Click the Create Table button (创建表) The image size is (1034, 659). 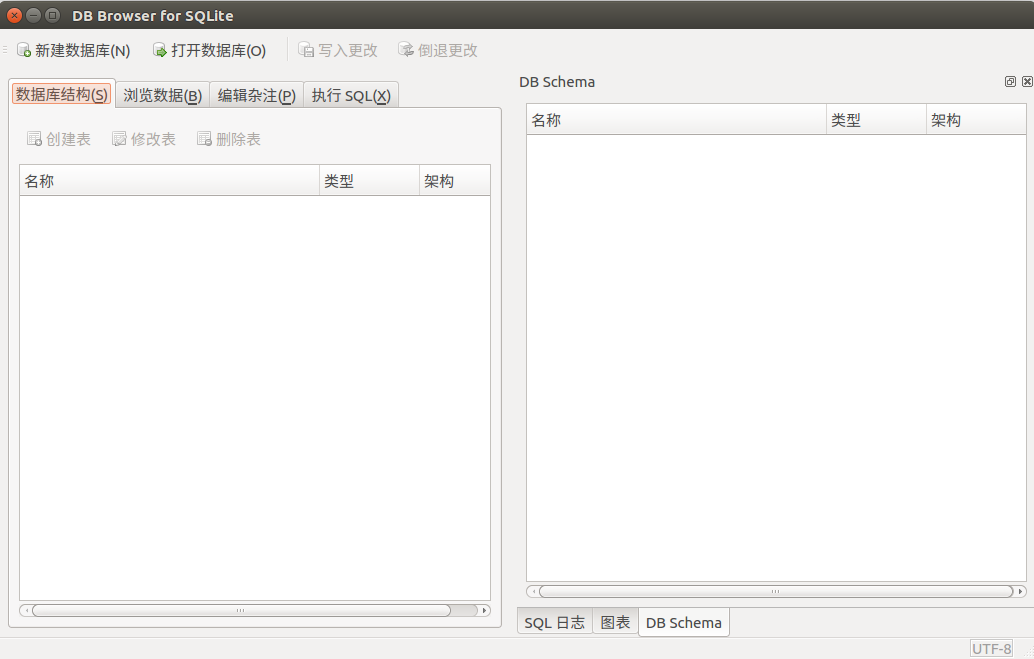click(x=59, y=139)
